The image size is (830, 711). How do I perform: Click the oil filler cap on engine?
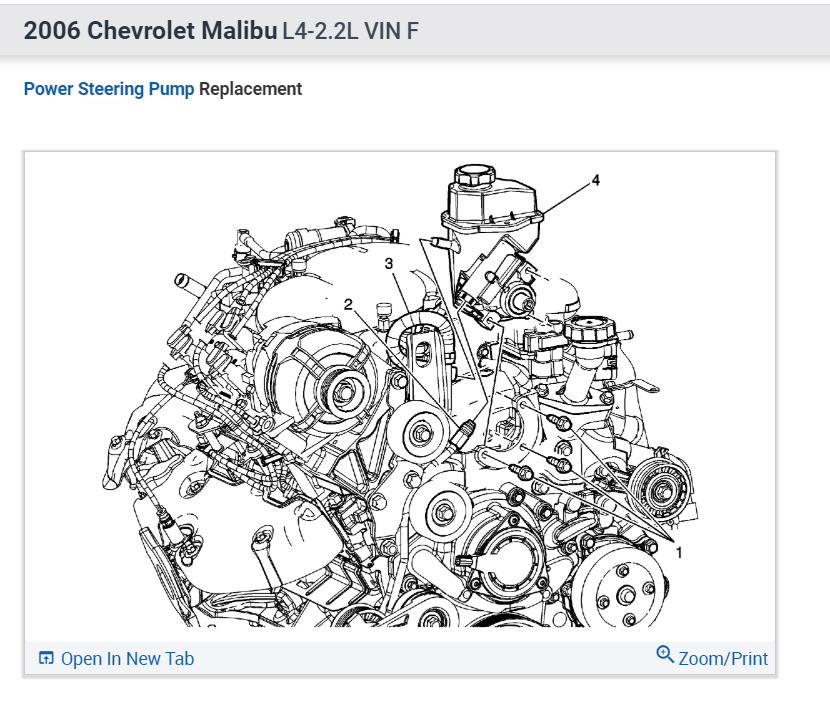(590, 328)
